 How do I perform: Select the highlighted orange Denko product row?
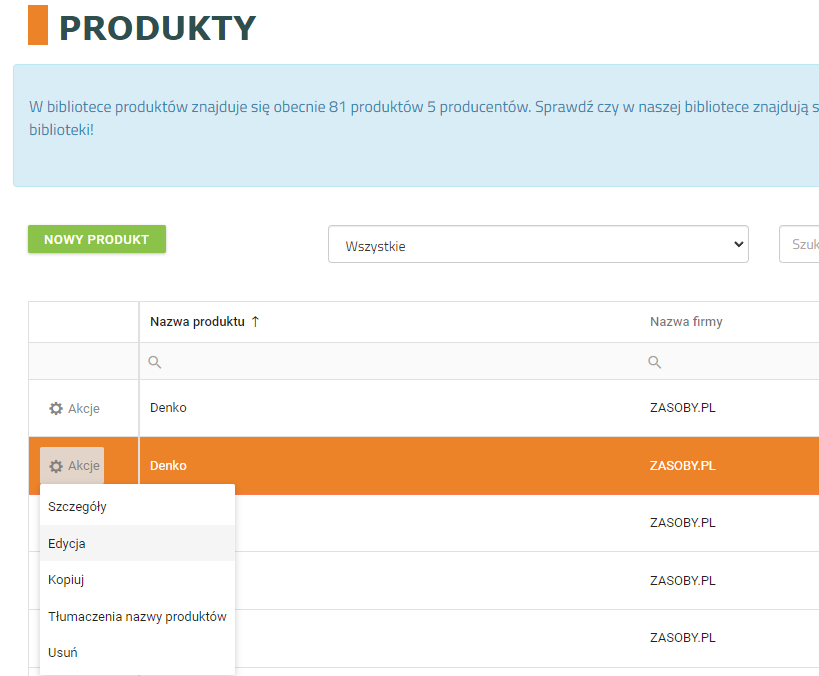point(400,466)
